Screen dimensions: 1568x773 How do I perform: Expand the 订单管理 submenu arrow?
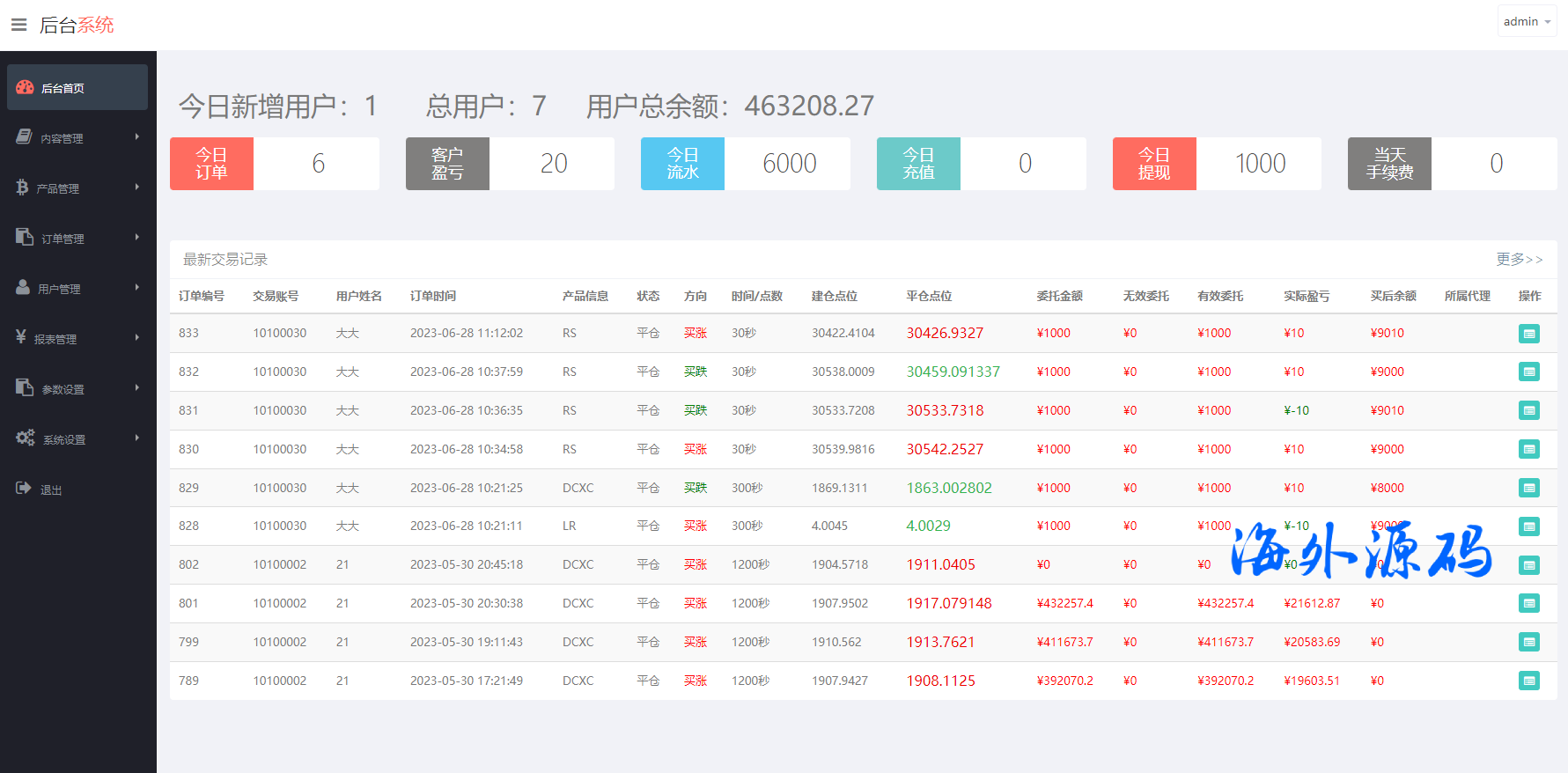(x=137, y=238)
